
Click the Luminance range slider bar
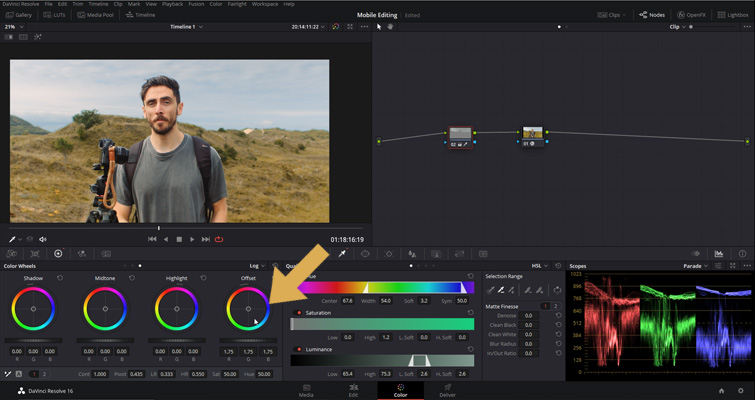[x=382, y=361]
